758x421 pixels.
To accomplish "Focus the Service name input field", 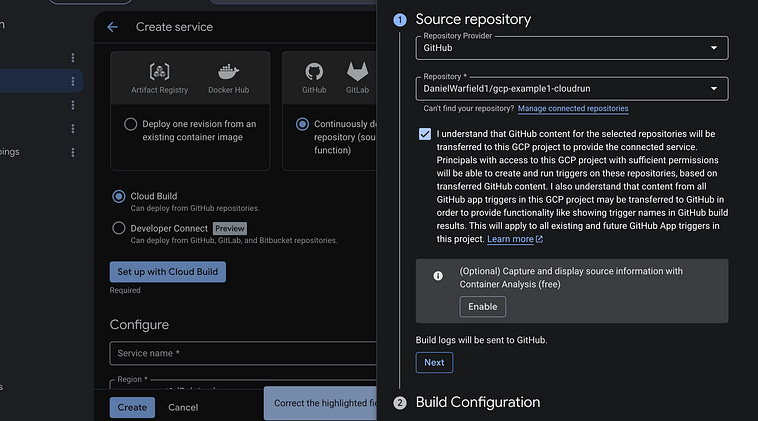I will pyautogui.click(x=243, y=353).
